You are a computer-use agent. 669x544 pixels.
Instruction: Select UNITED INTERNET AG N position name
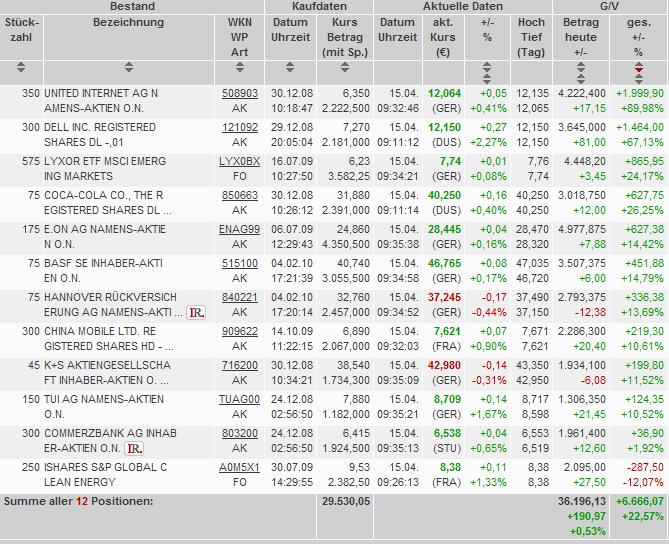coord(101,93)
